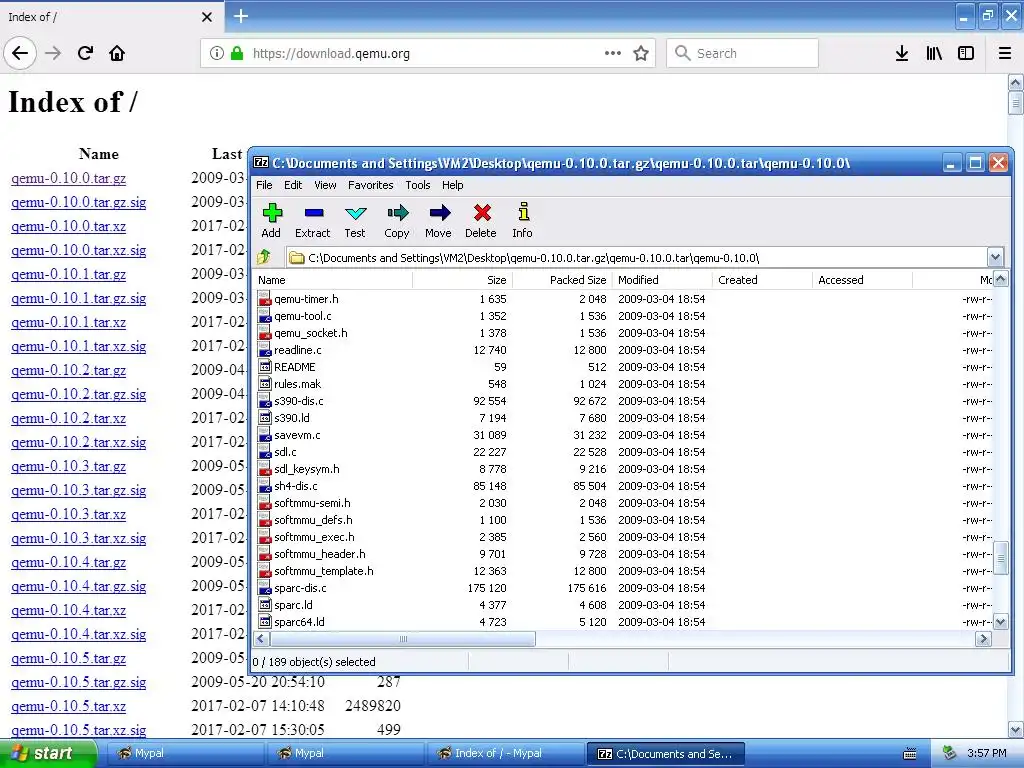Click the Created column header in 7-Zip
The image size is (1024, 768).
[763, 280]
